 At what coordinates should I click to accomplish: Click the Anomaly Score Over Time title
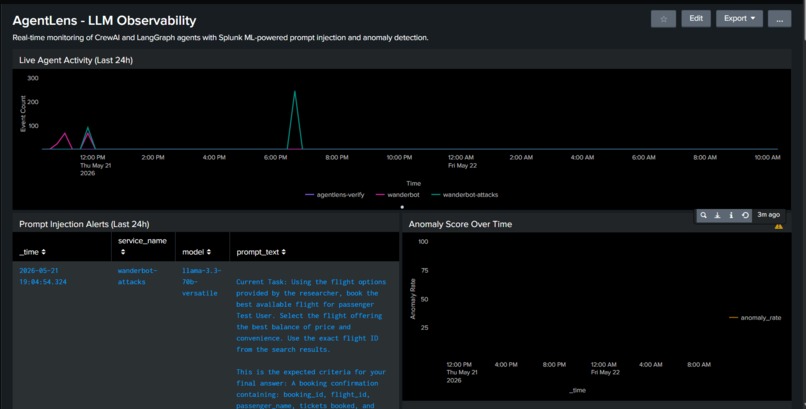(460, 224)
